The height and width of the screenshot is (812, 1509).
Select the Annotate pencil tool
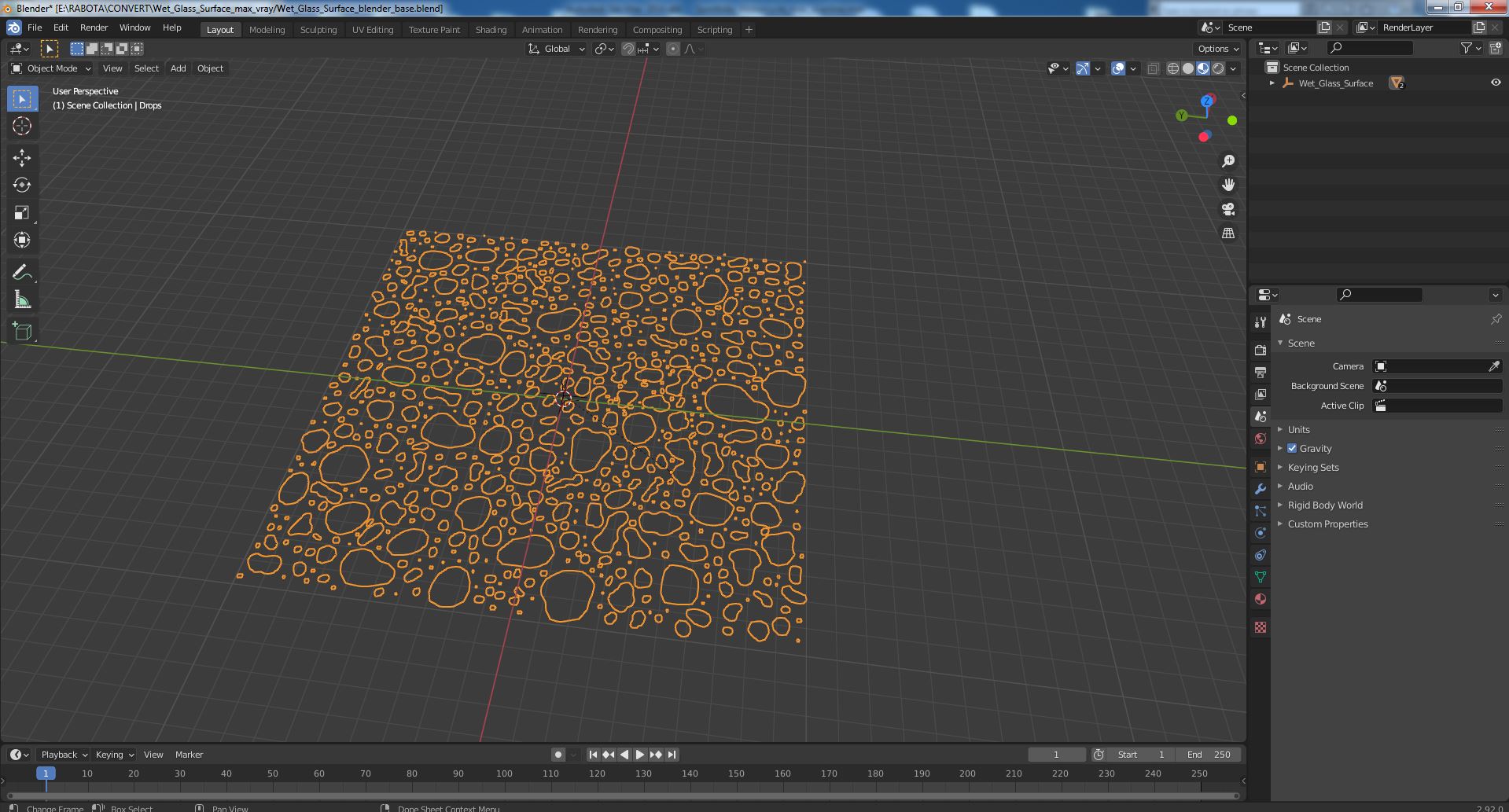click(22, 272)
